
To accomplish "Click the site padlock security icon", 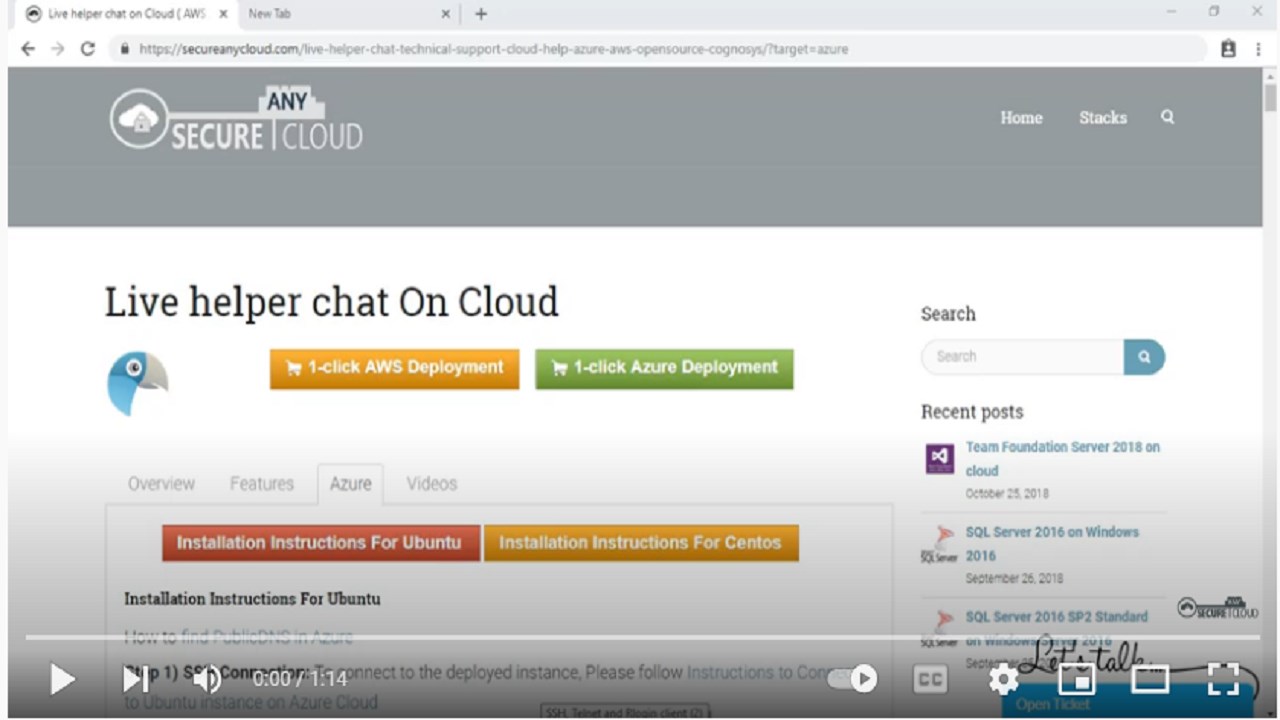I will (x=125, y=48).
